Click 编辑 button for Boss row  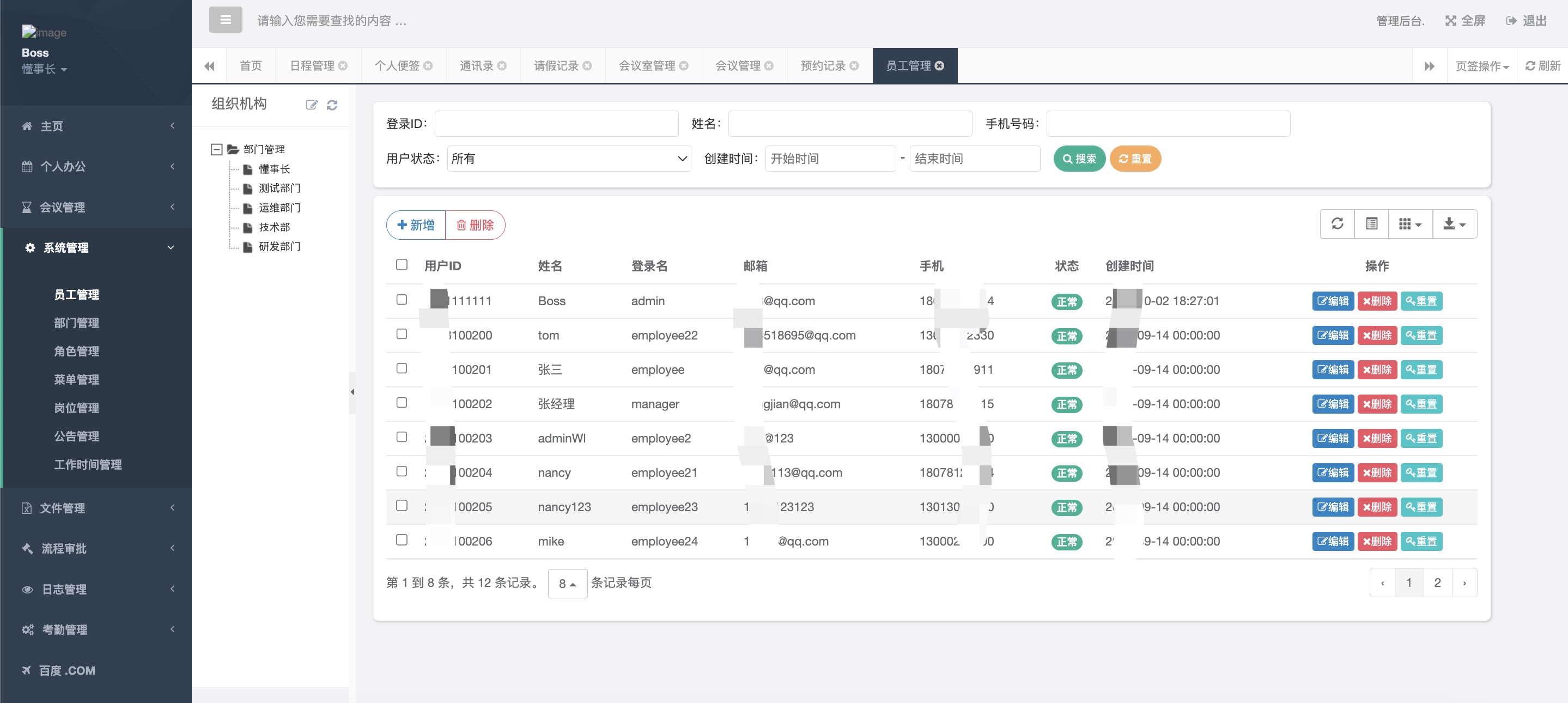pos(1333,301)
